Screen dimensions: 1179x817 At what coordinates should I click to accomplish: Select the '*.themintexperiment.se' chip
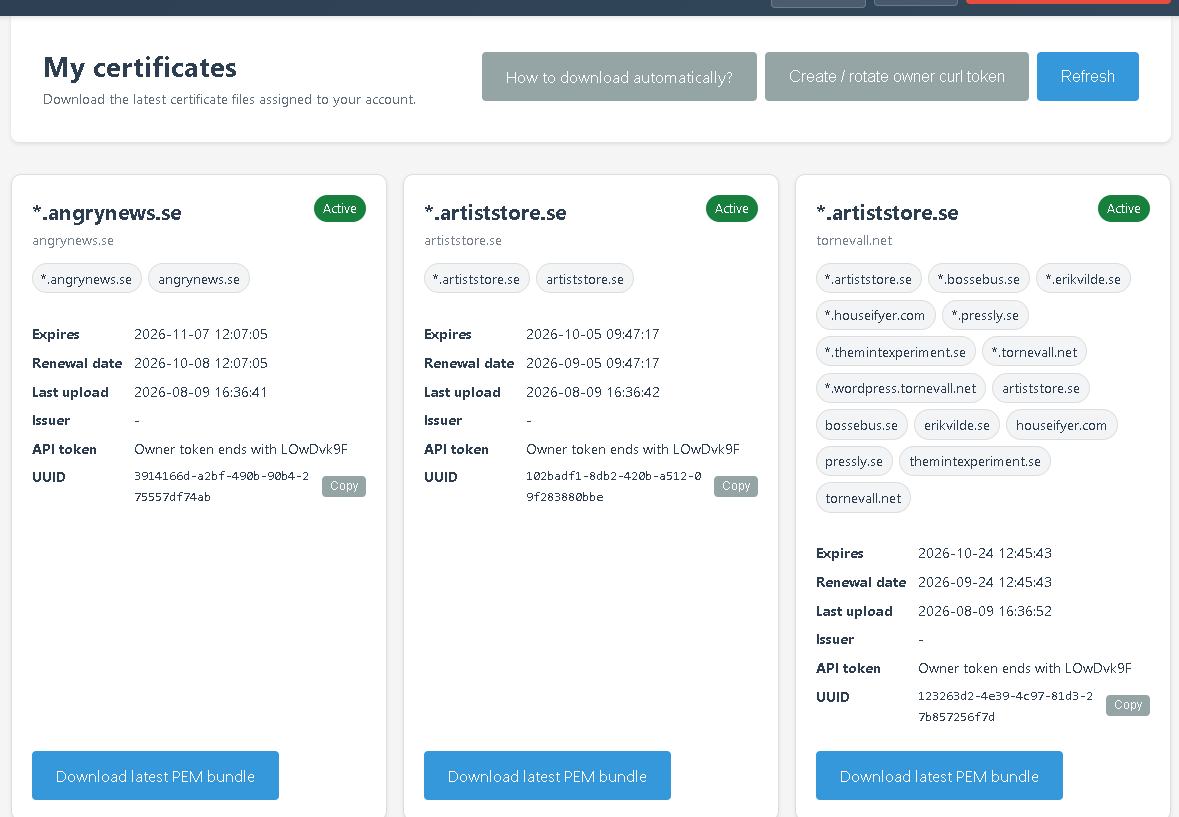click(x=896, y=352)
